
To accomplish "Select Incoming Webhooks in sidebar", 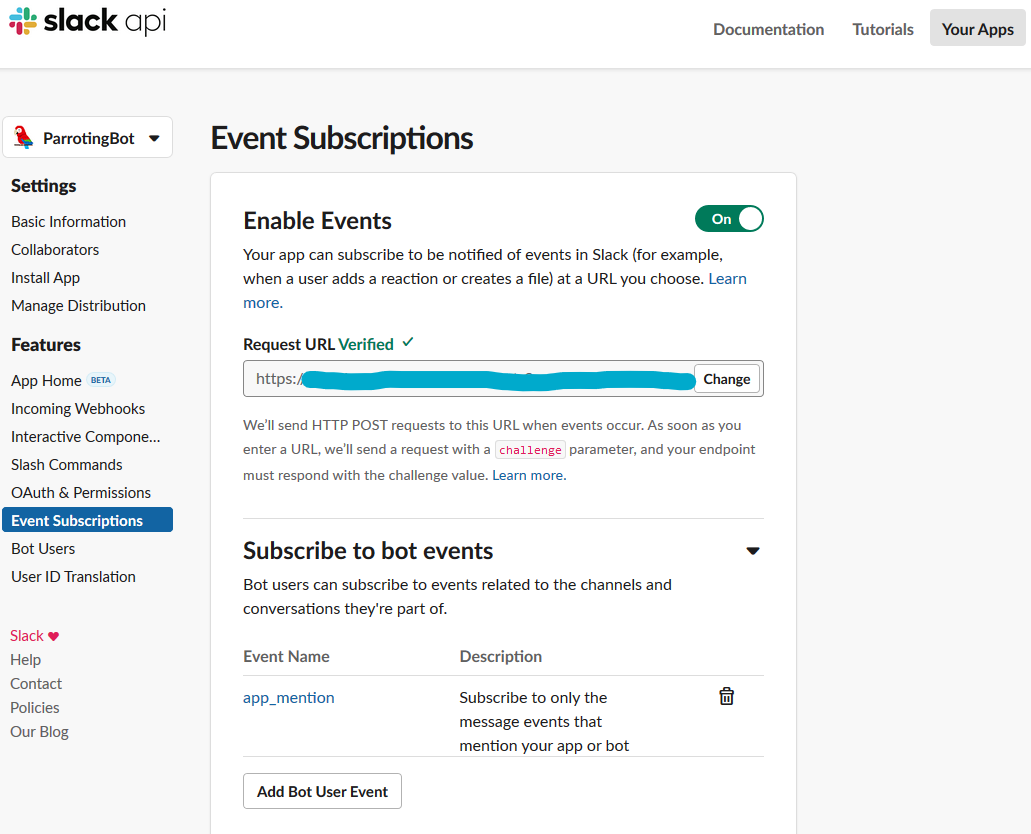I will tap(78, 408).
